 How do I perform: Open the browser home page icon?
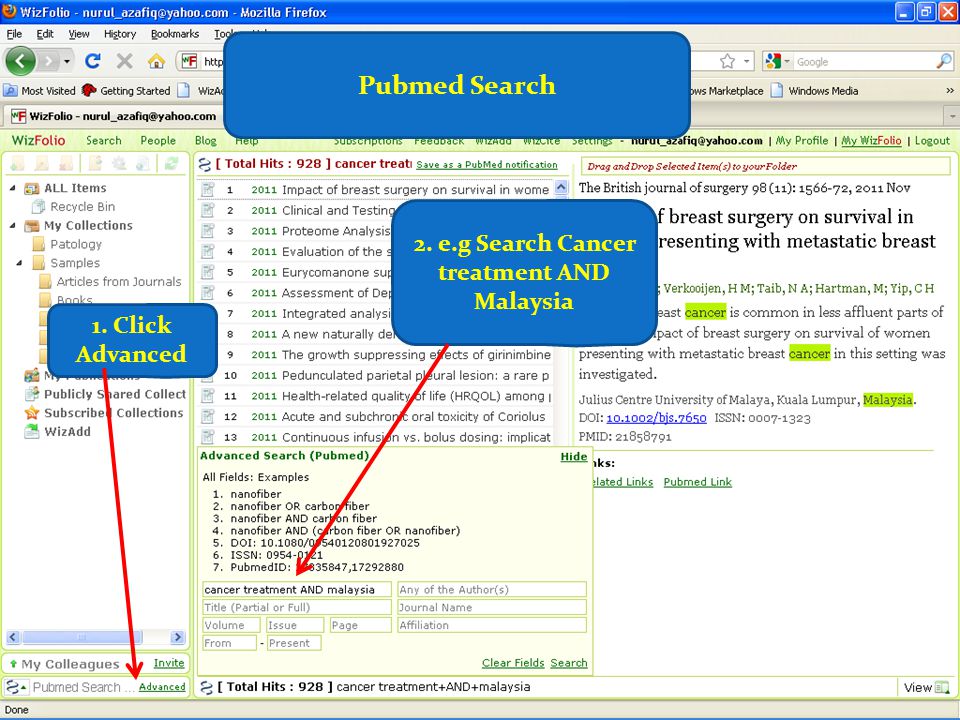156,61
